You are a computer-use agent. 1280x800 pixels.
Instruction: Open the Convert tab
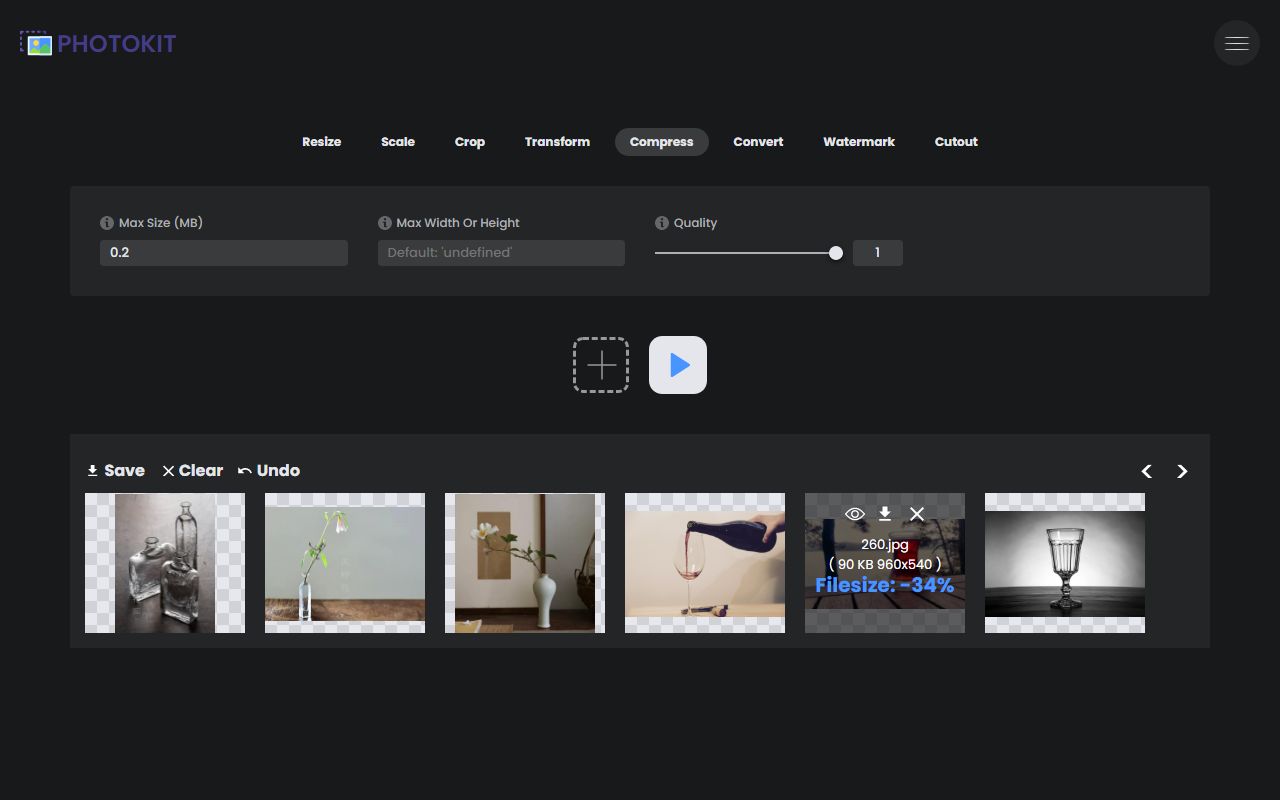coord(758,142)
